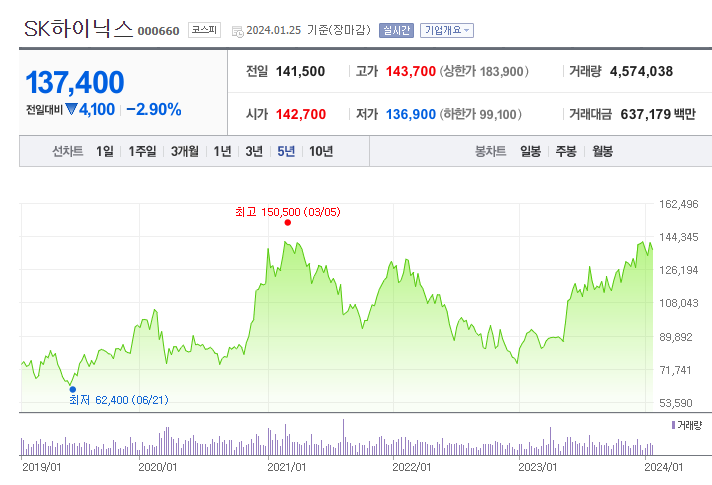
Task: Click the 선차트 label
Action: point(68,151)
